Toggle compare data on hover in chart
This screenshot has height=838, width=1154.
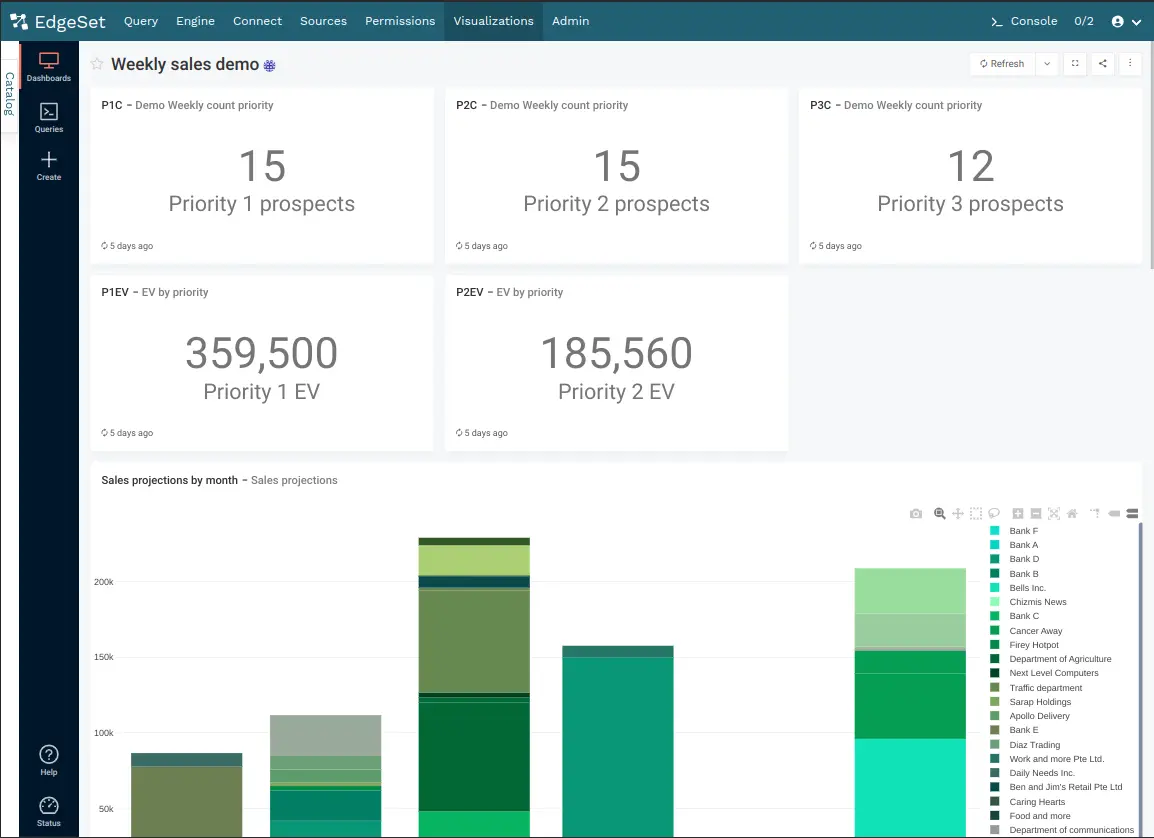click(x=1132, y=513)
